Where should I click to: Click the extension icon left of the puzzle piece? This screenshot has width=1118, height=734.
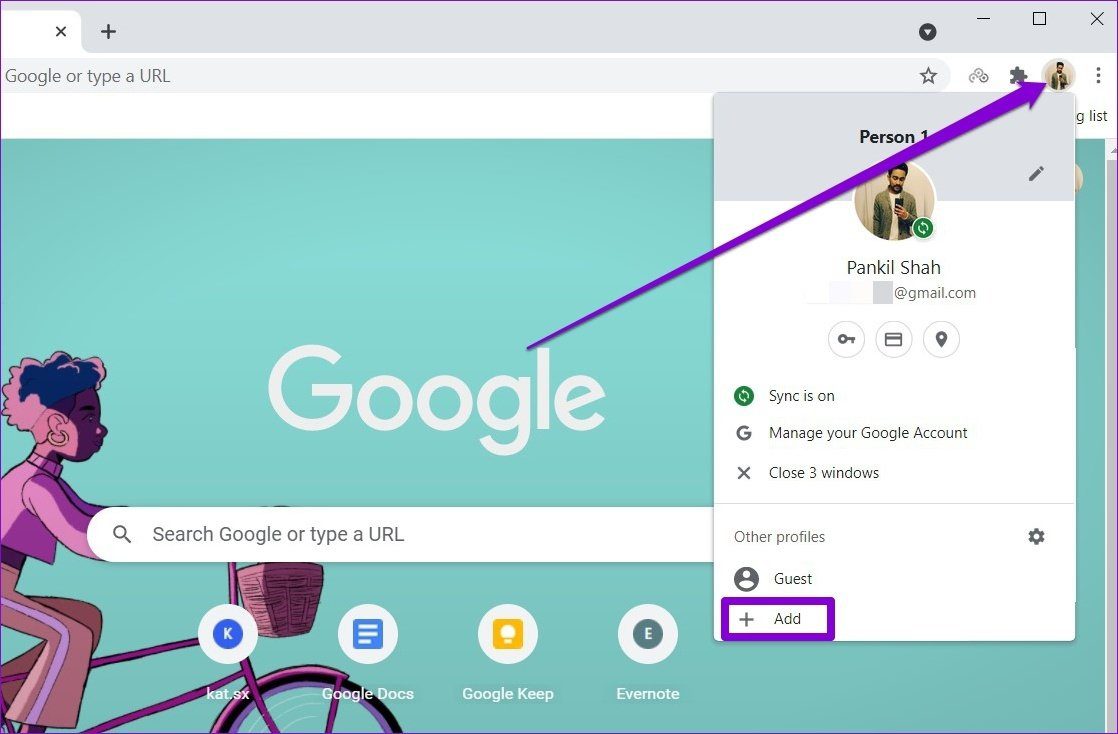(978, 76)
